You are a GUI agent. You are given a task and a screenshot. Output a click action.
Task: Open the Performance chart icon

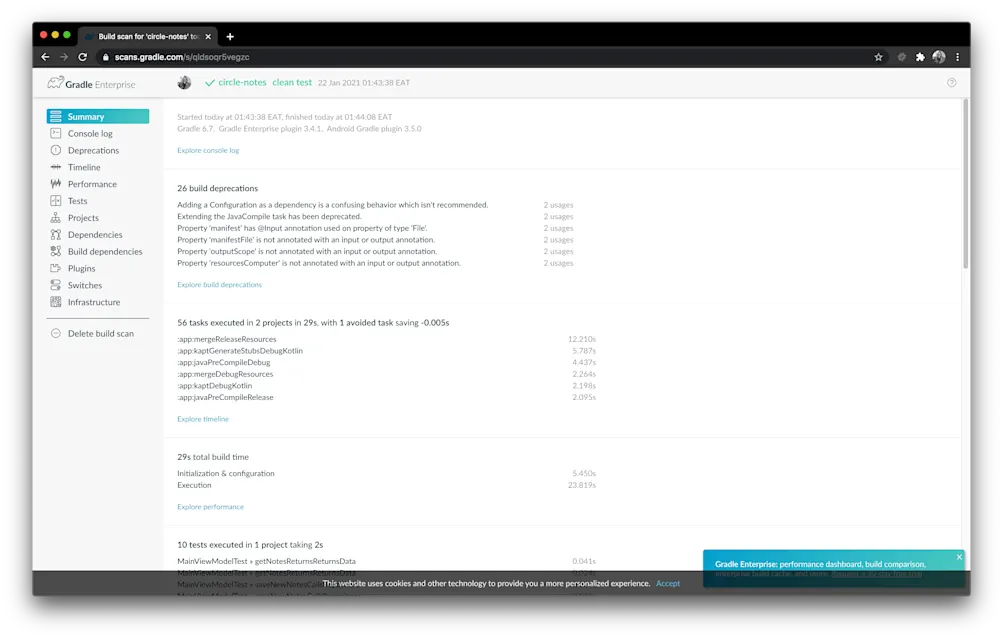point(56,184)
